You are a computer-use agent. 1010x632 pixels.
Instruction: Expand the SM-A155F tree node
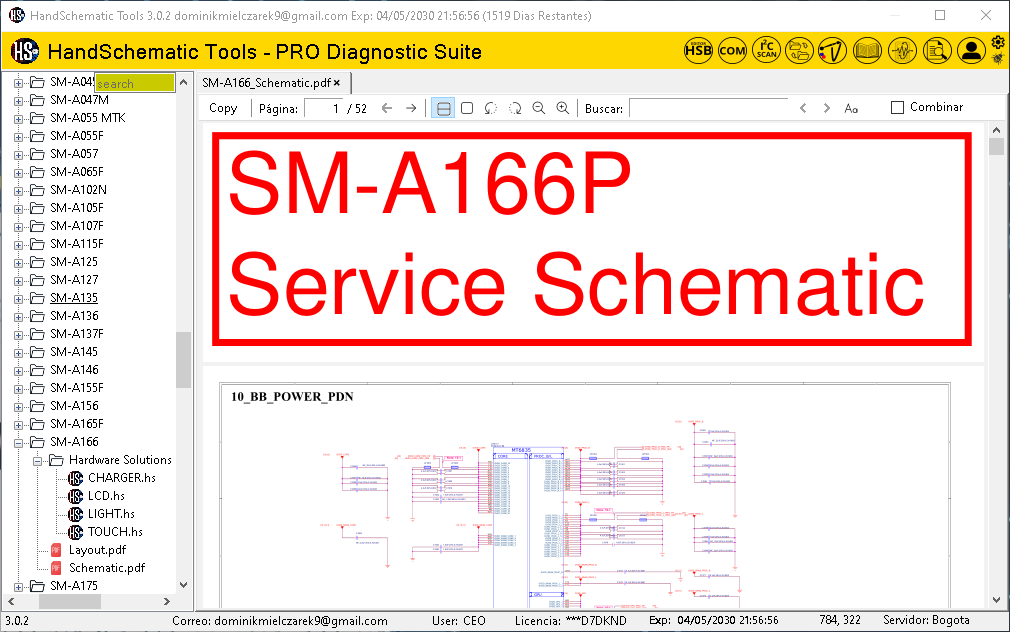point(19,388)
